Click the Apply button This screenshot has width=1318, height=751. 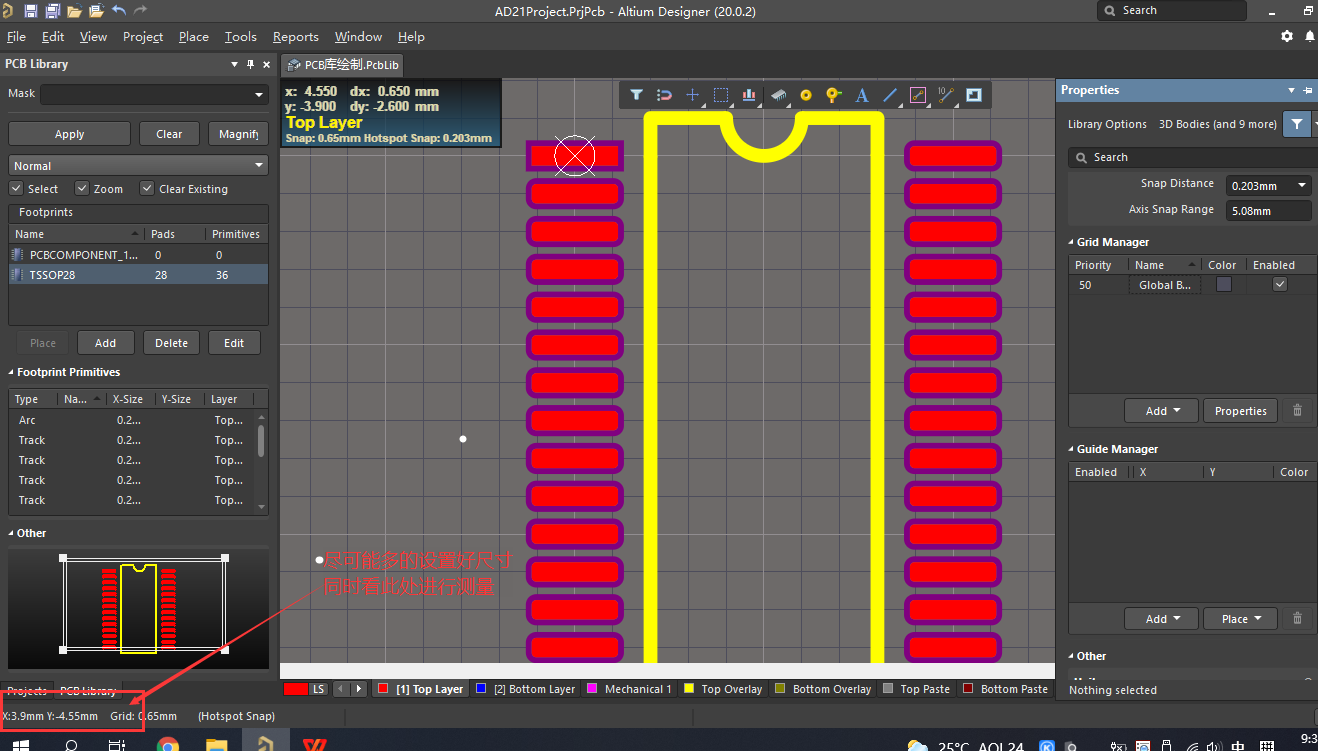[x=69, y=134]
